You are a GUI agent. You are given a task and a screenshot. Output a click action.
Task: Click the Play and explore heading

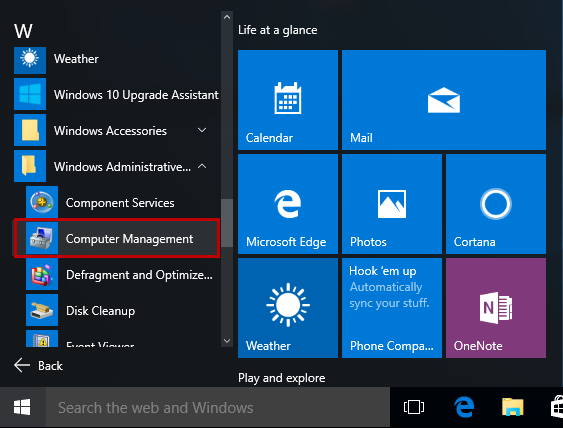point(282,378)
